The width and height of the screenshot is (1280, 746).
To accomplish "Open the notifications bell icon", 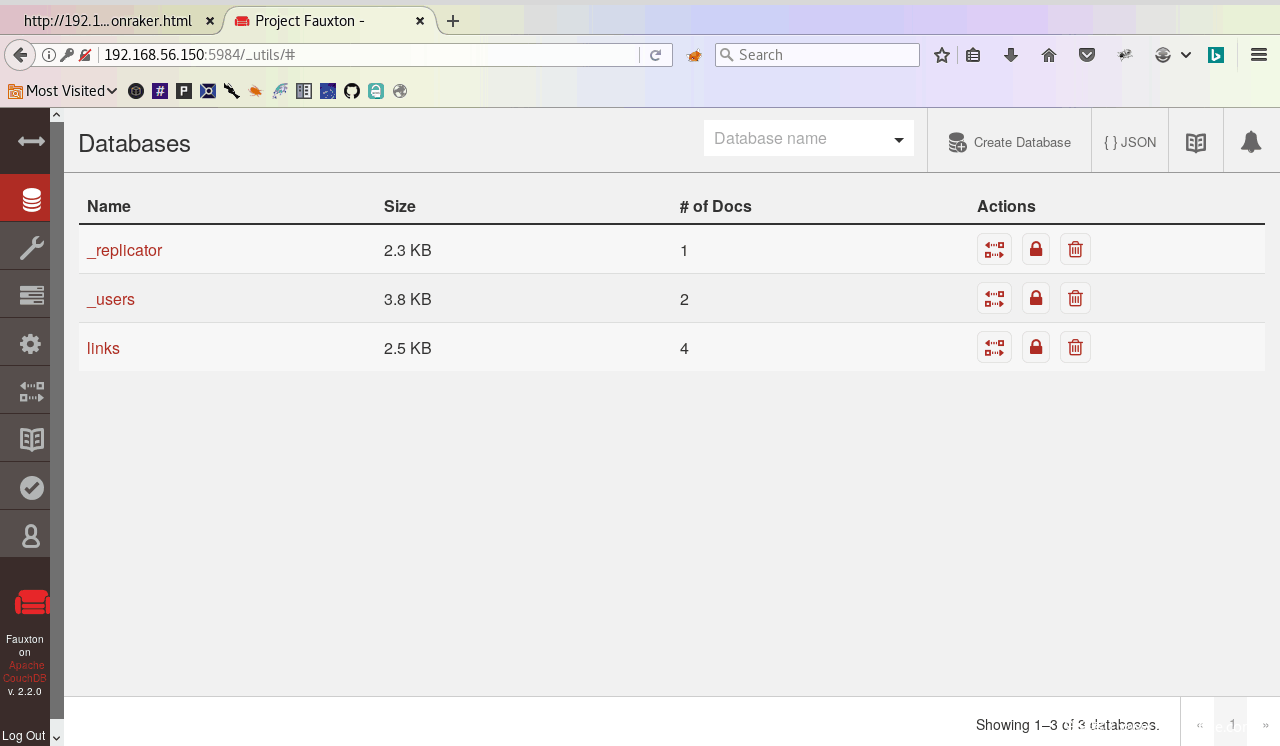I will [1250, 143].
